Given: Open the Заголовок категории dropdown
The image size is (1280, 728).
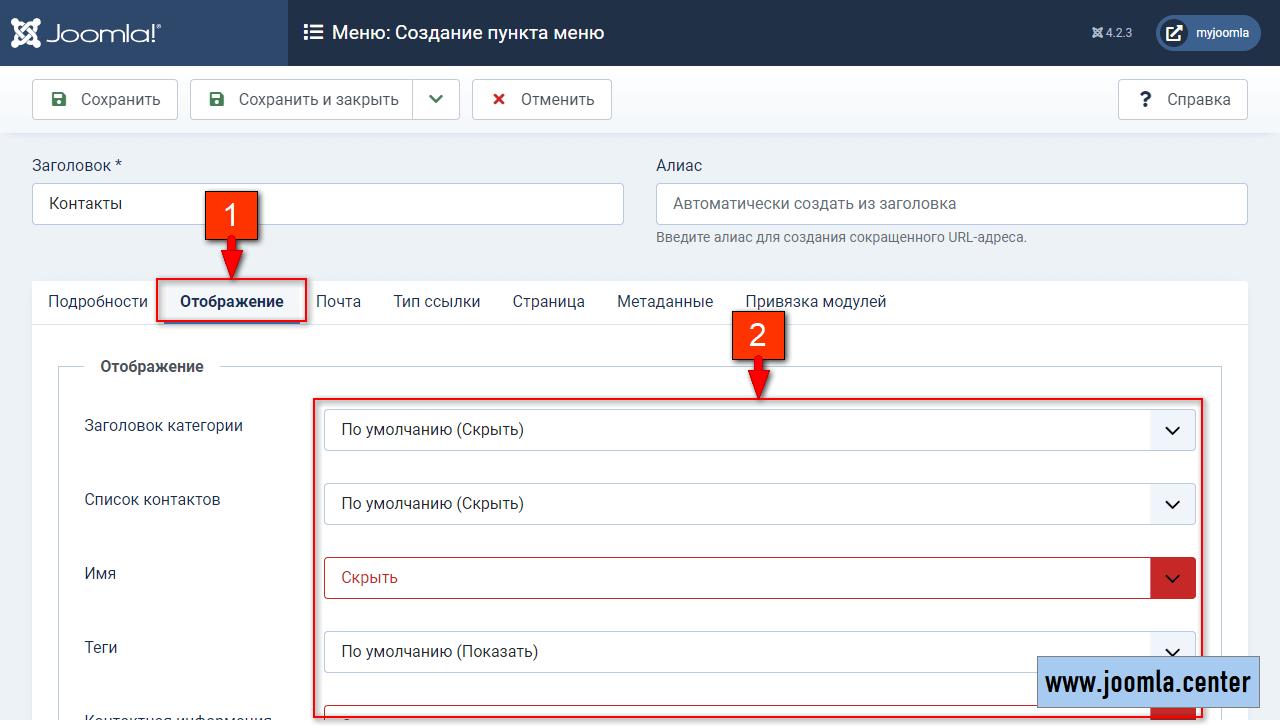Looking at the screenshot, I should pyautogui.click(x=759, y=430).
